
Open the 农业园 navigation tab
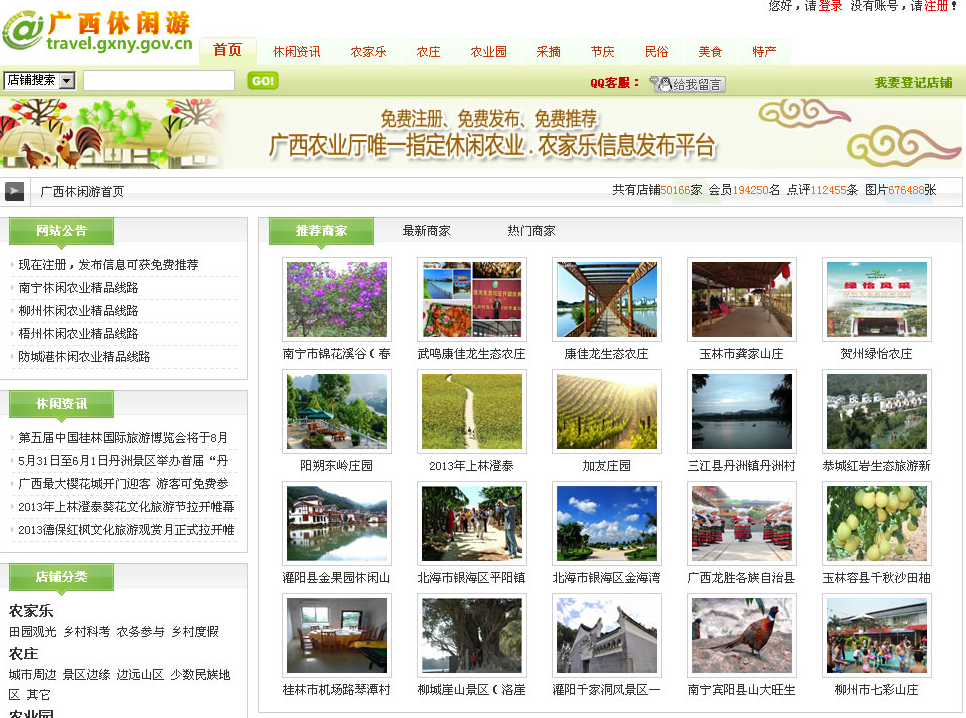coord(489,52)
